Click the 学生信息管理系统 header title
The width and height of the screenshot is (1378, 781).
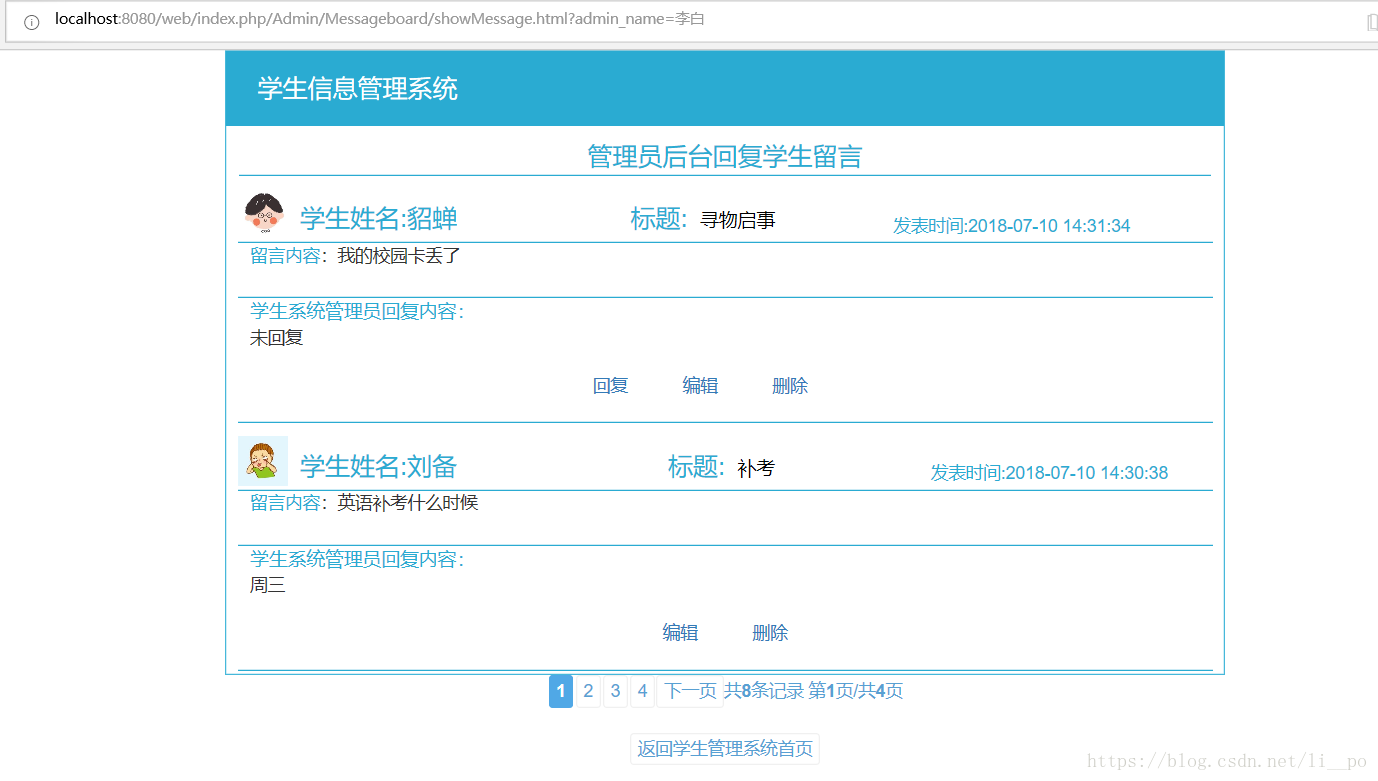point(358,89)
